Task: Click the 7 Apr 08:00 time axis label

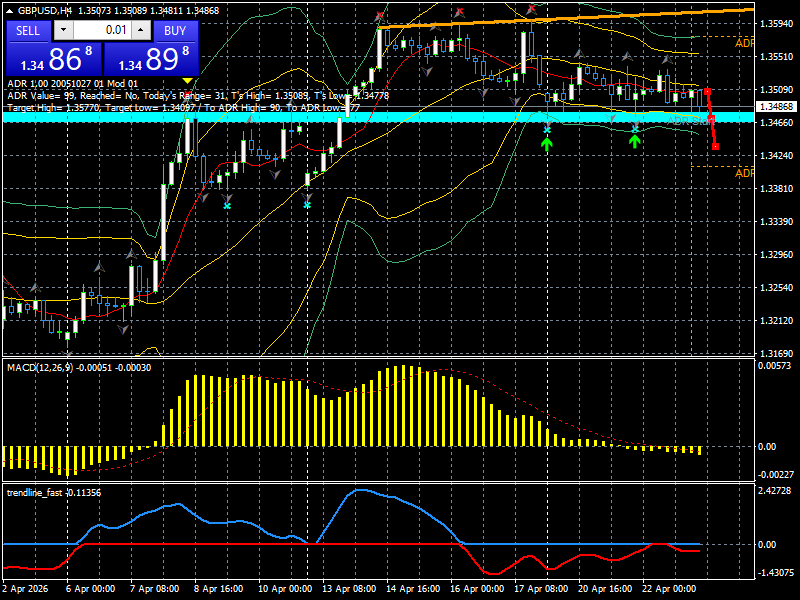Action: point(155,588)
